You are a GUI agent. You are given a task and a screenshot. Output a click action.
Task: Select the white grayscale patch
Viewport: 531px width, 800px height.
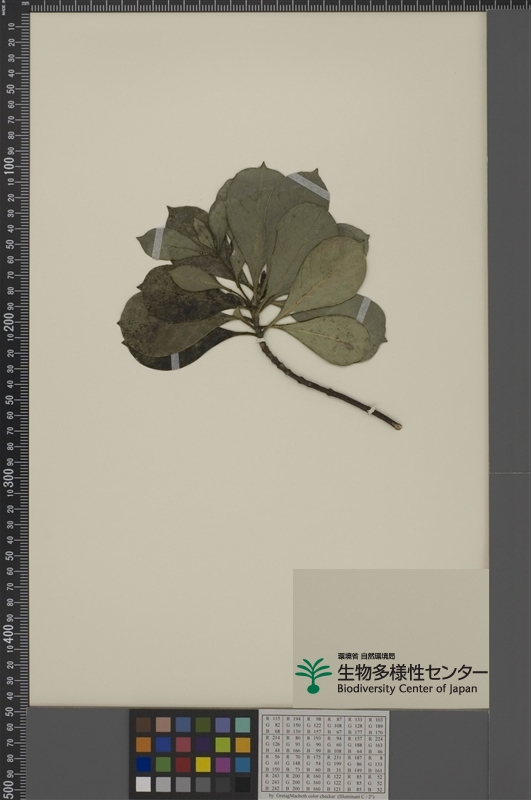pos(143,784)
